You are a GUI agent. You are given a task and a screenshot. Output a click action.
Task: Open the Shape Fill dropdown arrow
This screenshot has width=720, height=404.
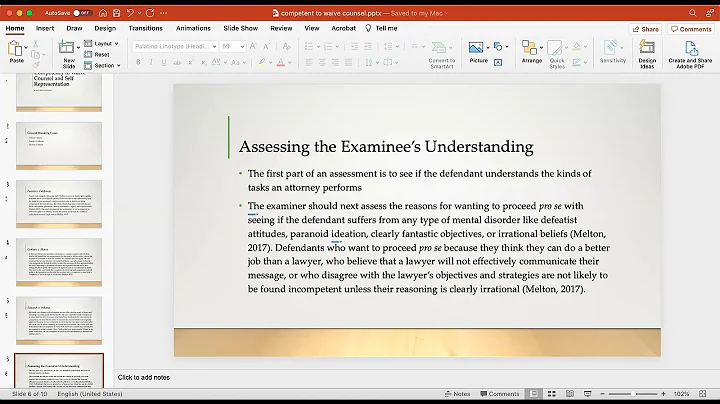click(x=585, y=46)
